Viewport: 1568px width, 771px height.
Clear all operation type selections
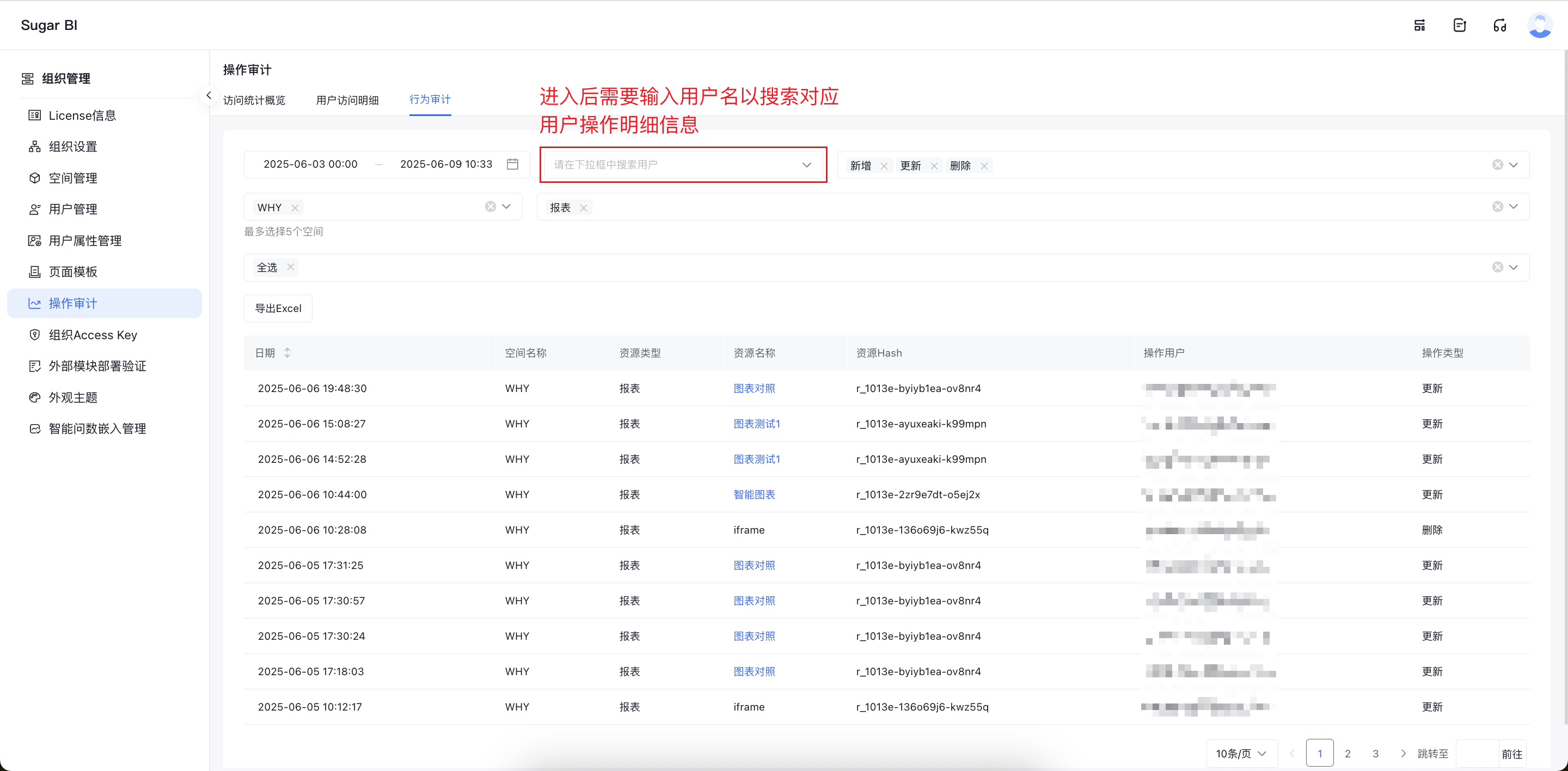1497,165
